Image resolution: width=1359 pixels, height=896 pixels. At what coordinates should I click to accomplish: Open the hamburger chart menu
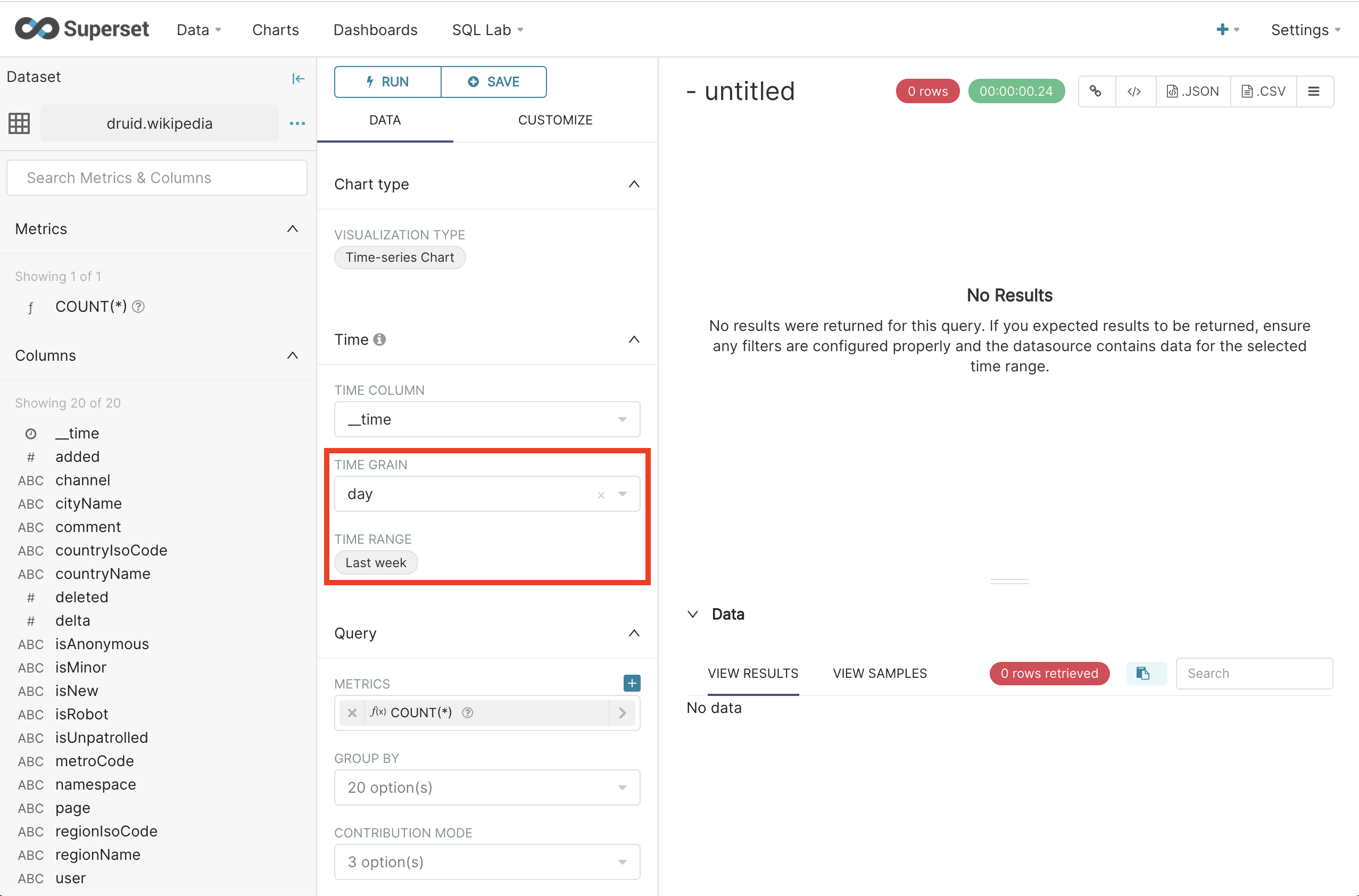point(1314,92)
